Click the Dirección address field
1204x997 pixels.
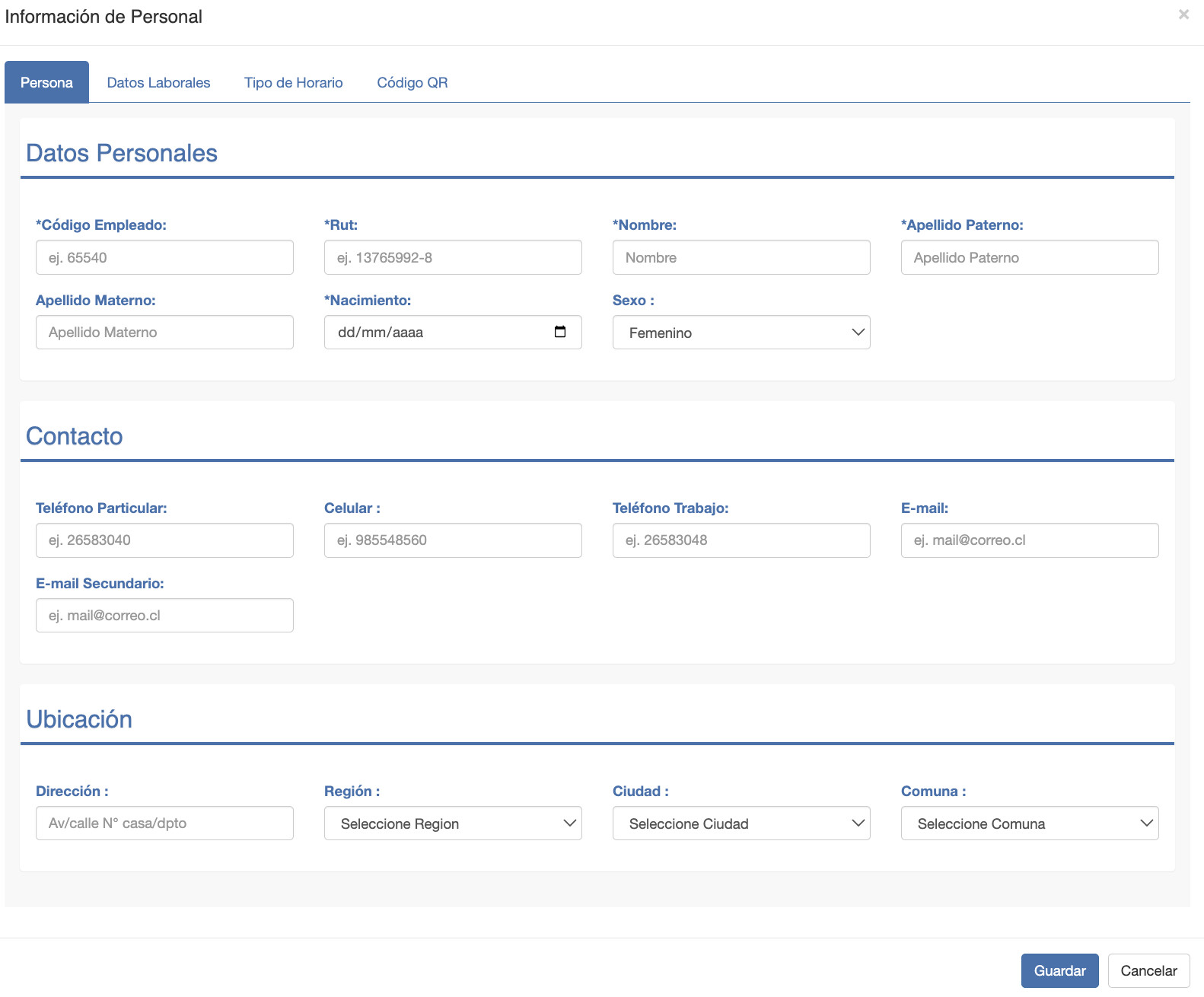pos(164,823)
